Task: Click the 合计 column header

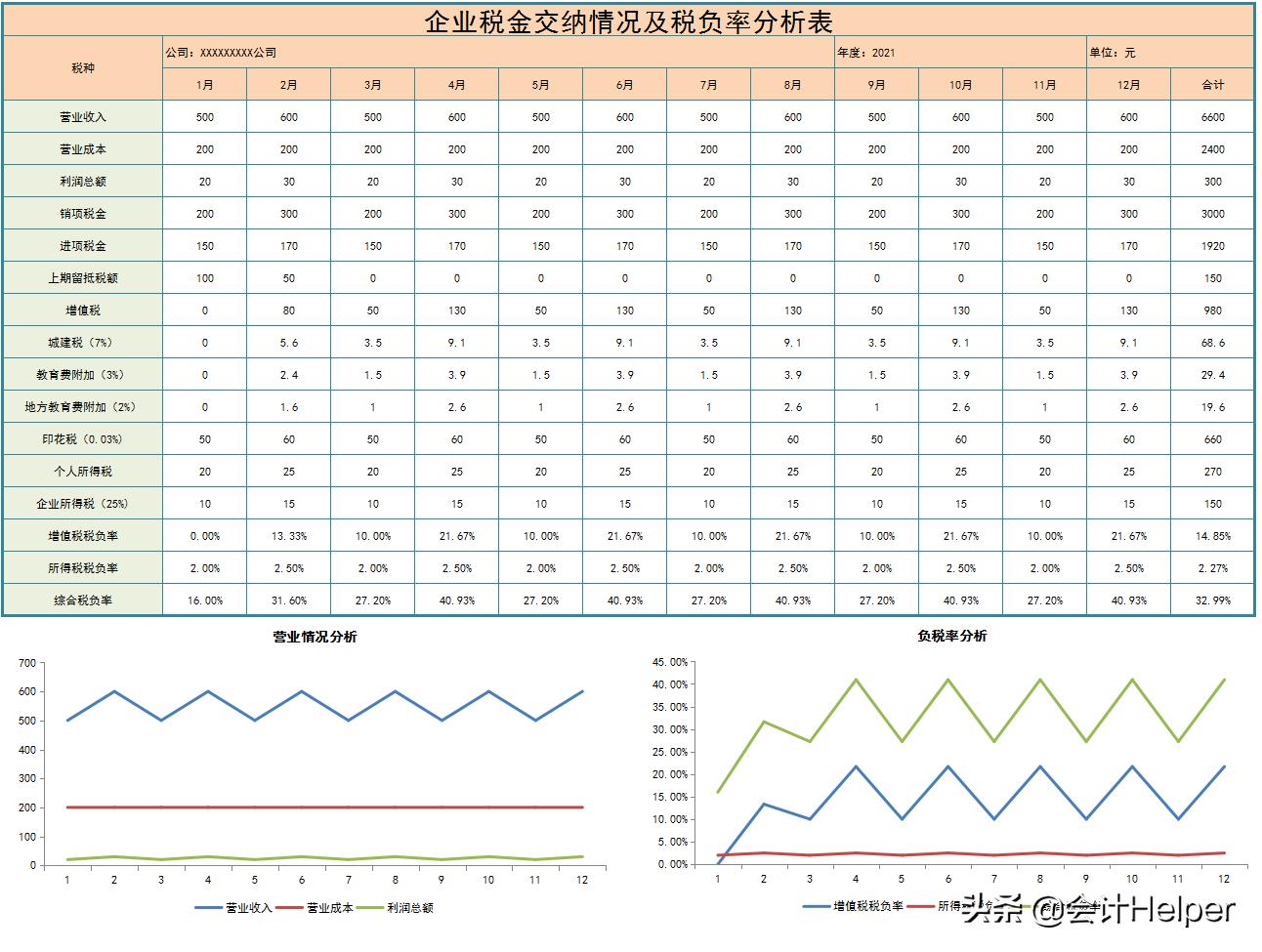Action: tap(1214, 84)
